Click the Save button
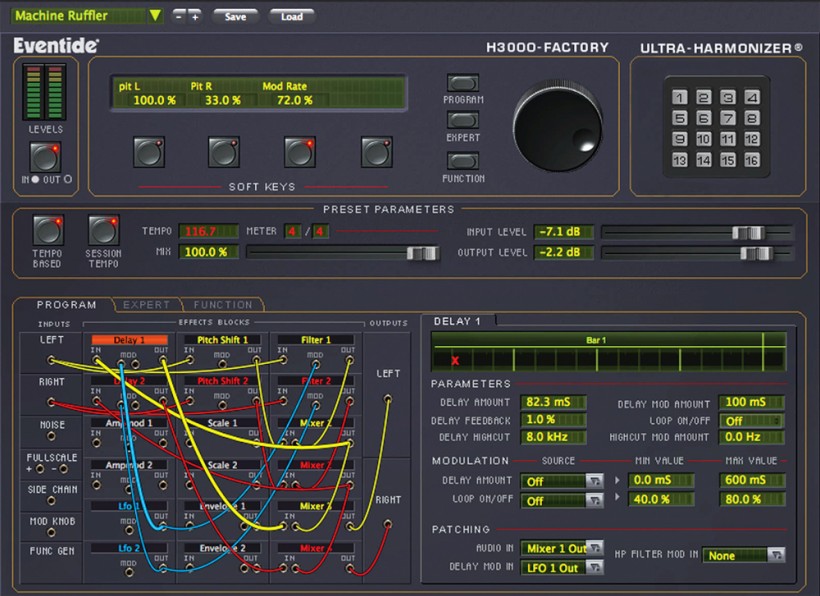The height and width of the screenshot is (596, 820). point(237,15)
